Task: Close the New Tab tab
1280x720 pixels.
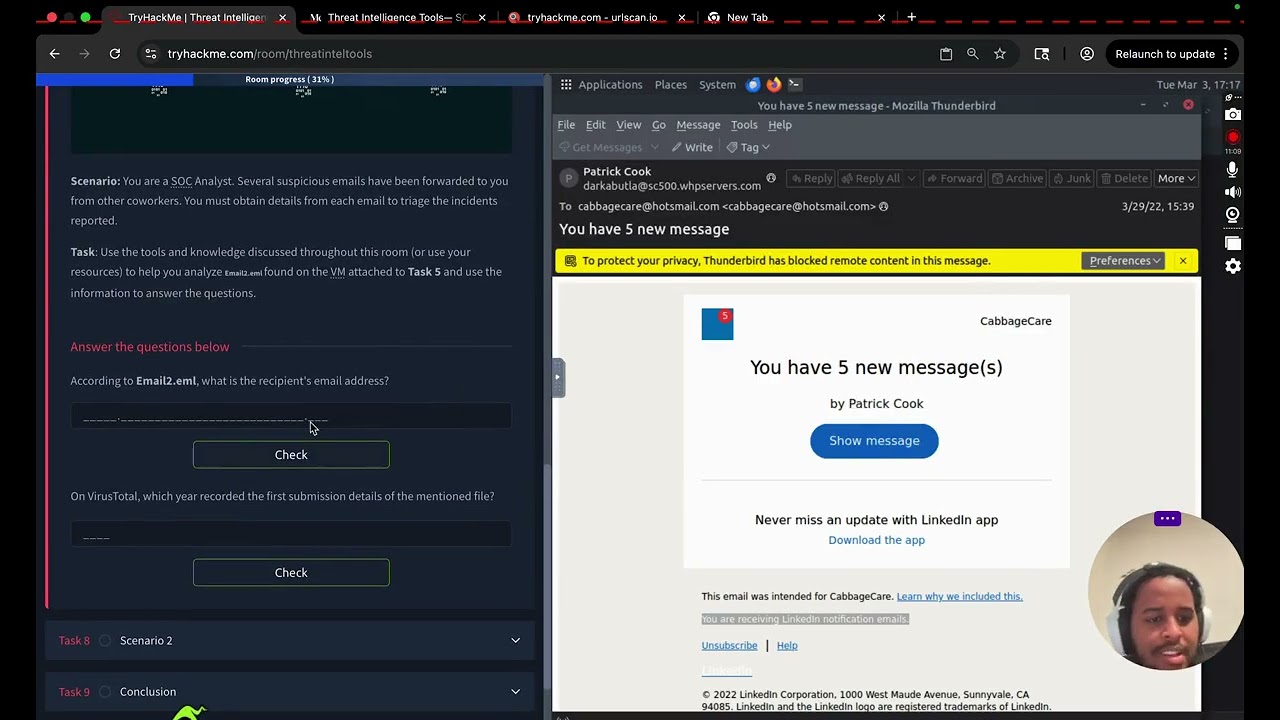Action: click(x=881, y=17)
